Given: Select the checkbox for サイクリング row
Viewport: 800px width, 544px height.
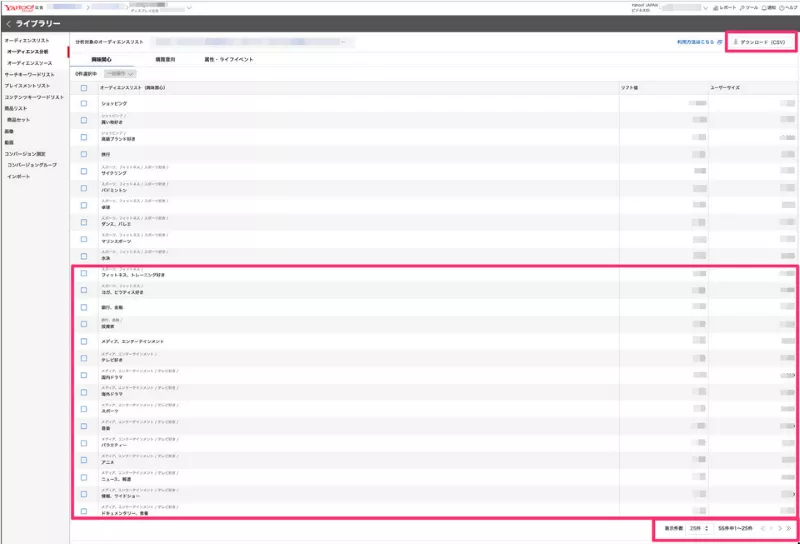Looking at the screenshot, I should tap(84, 169).
